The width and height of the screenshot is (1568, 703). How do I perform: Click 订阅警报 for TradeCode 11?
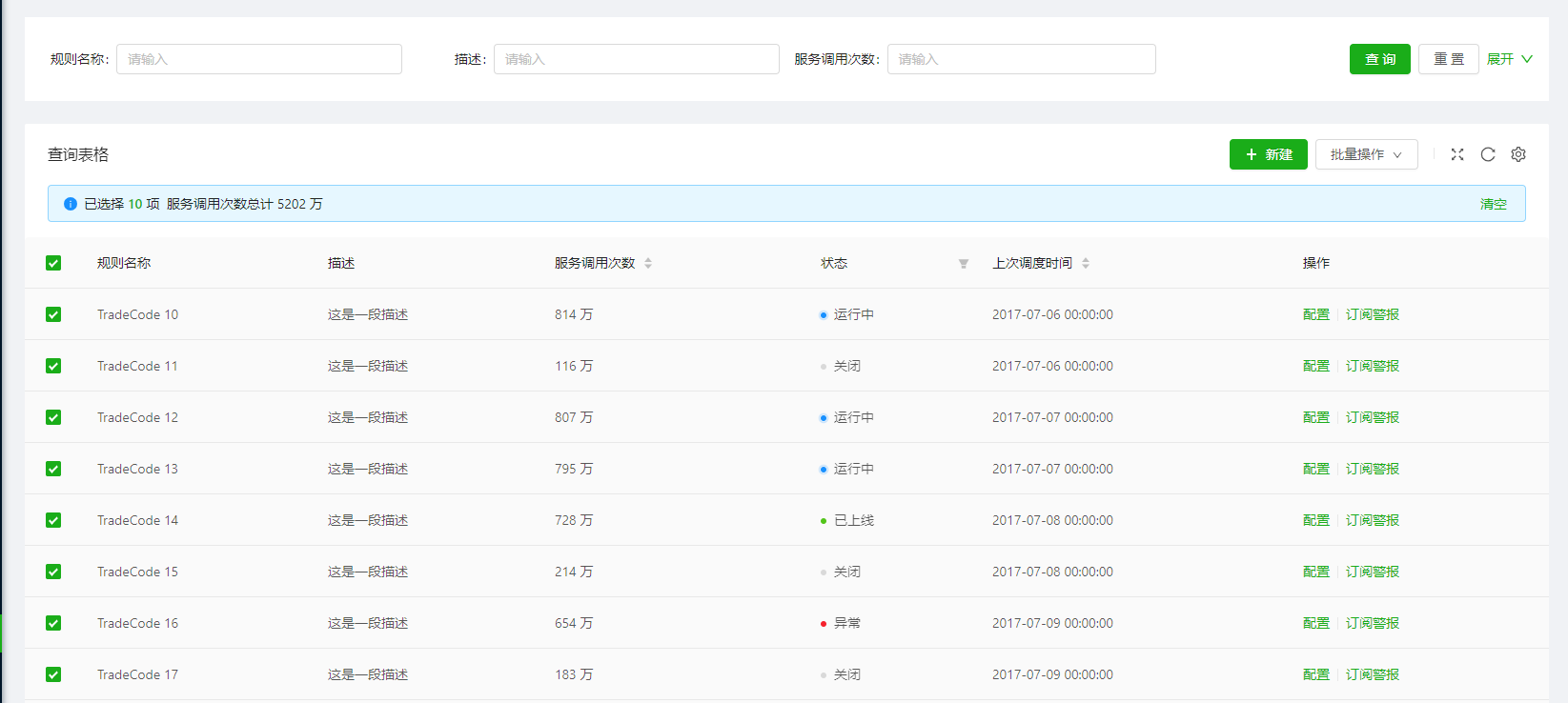1373,366
